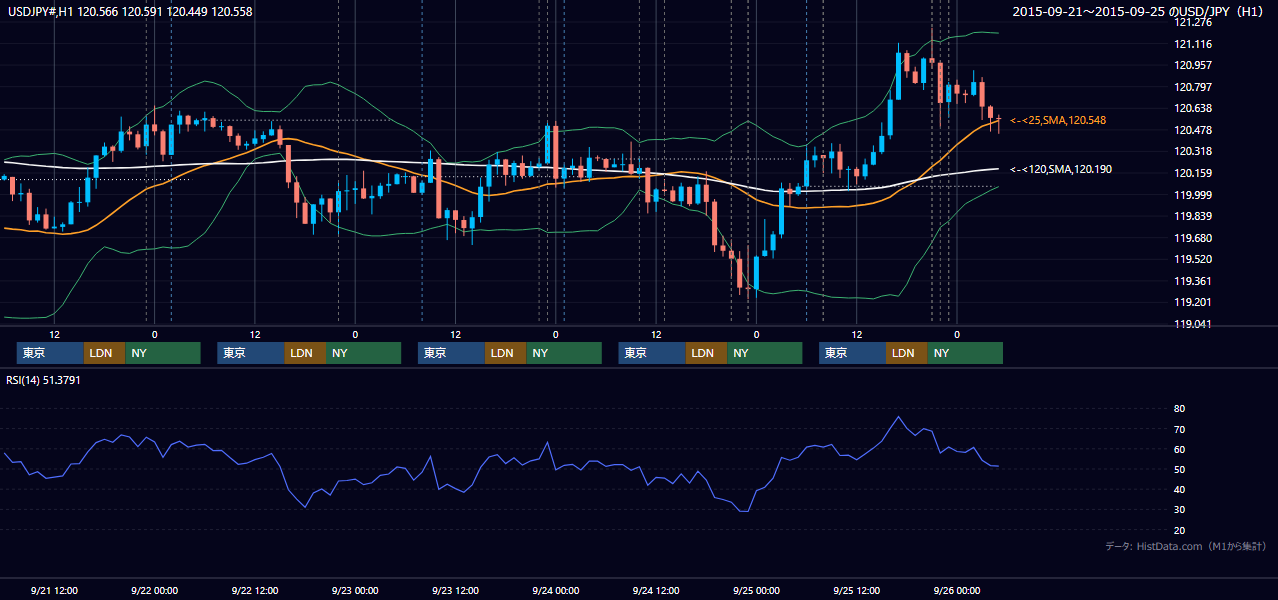
Task: Click the 120.478 price axis label
Action: [1194, 130]
